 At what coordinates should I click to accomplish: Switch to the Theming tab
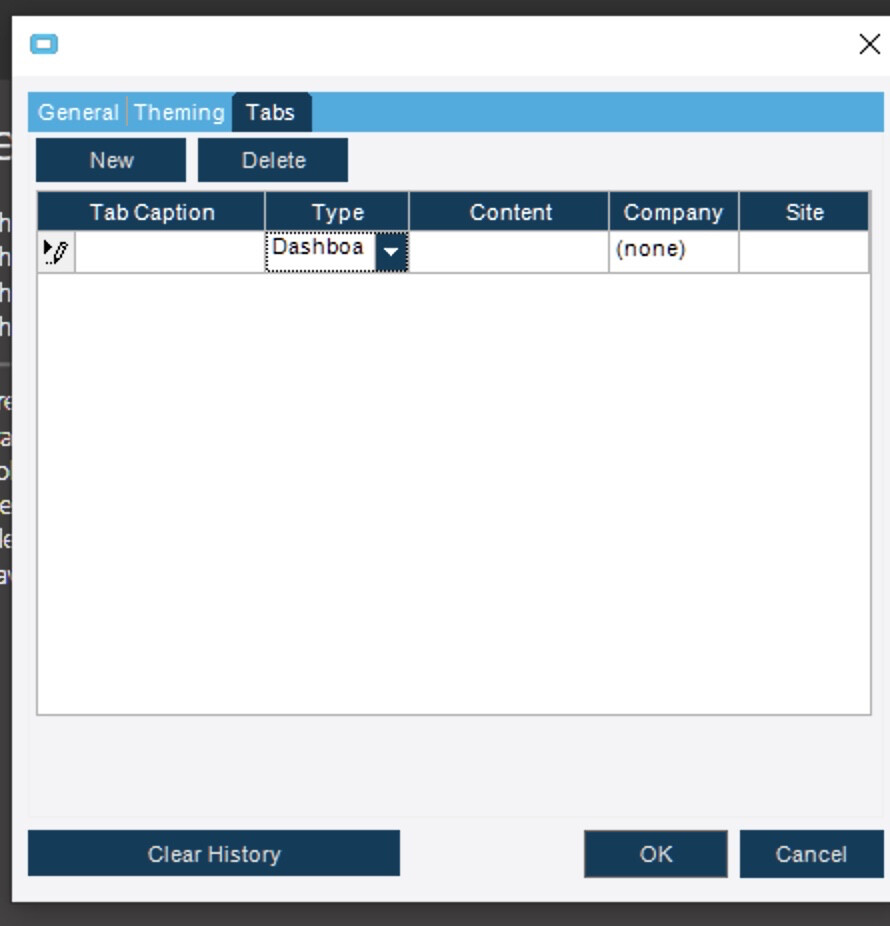181,113
